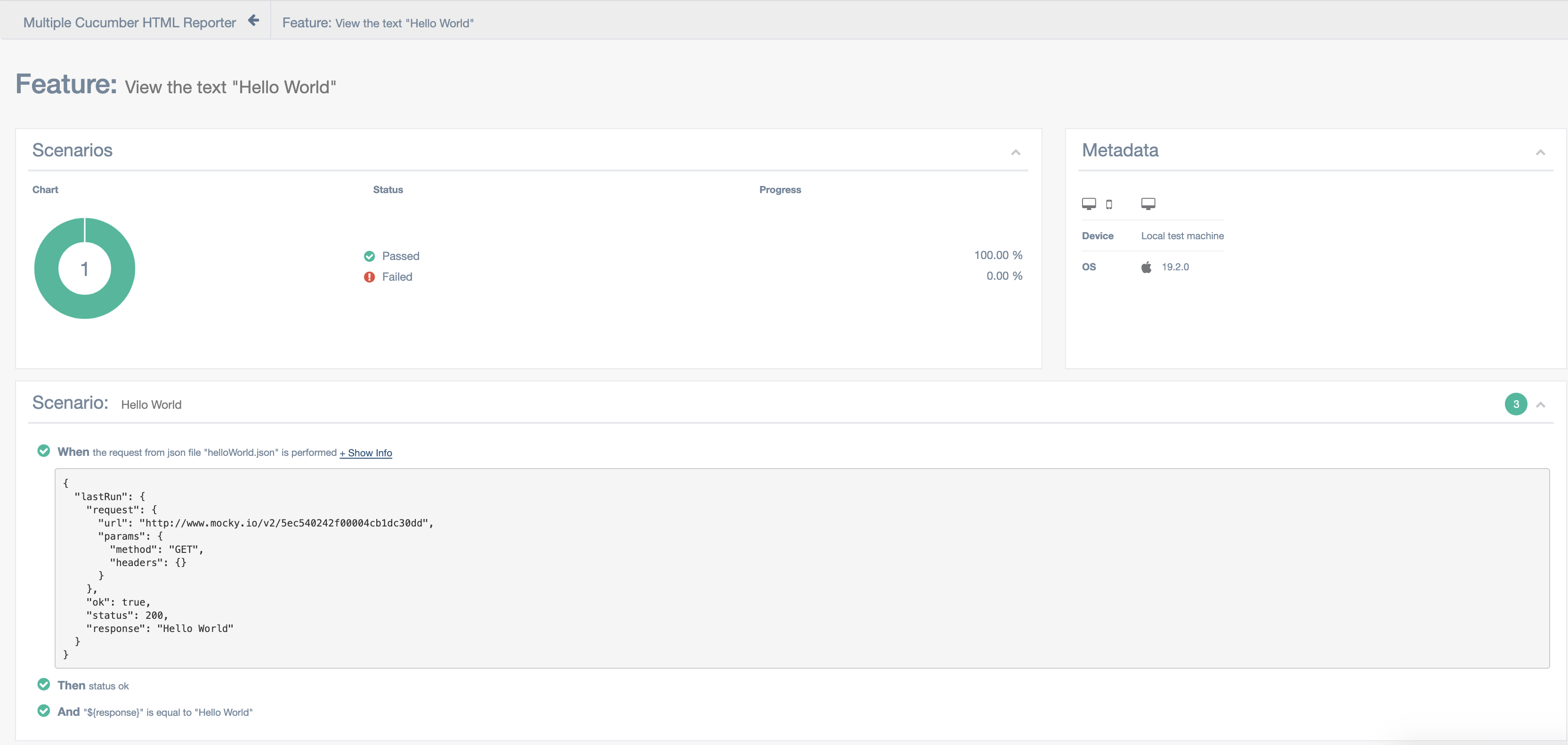The height and width of the screenshot is (745, 1568).
Task: Click the first desktop monitor icon in Metadata
Action: tap(1089, 204)
